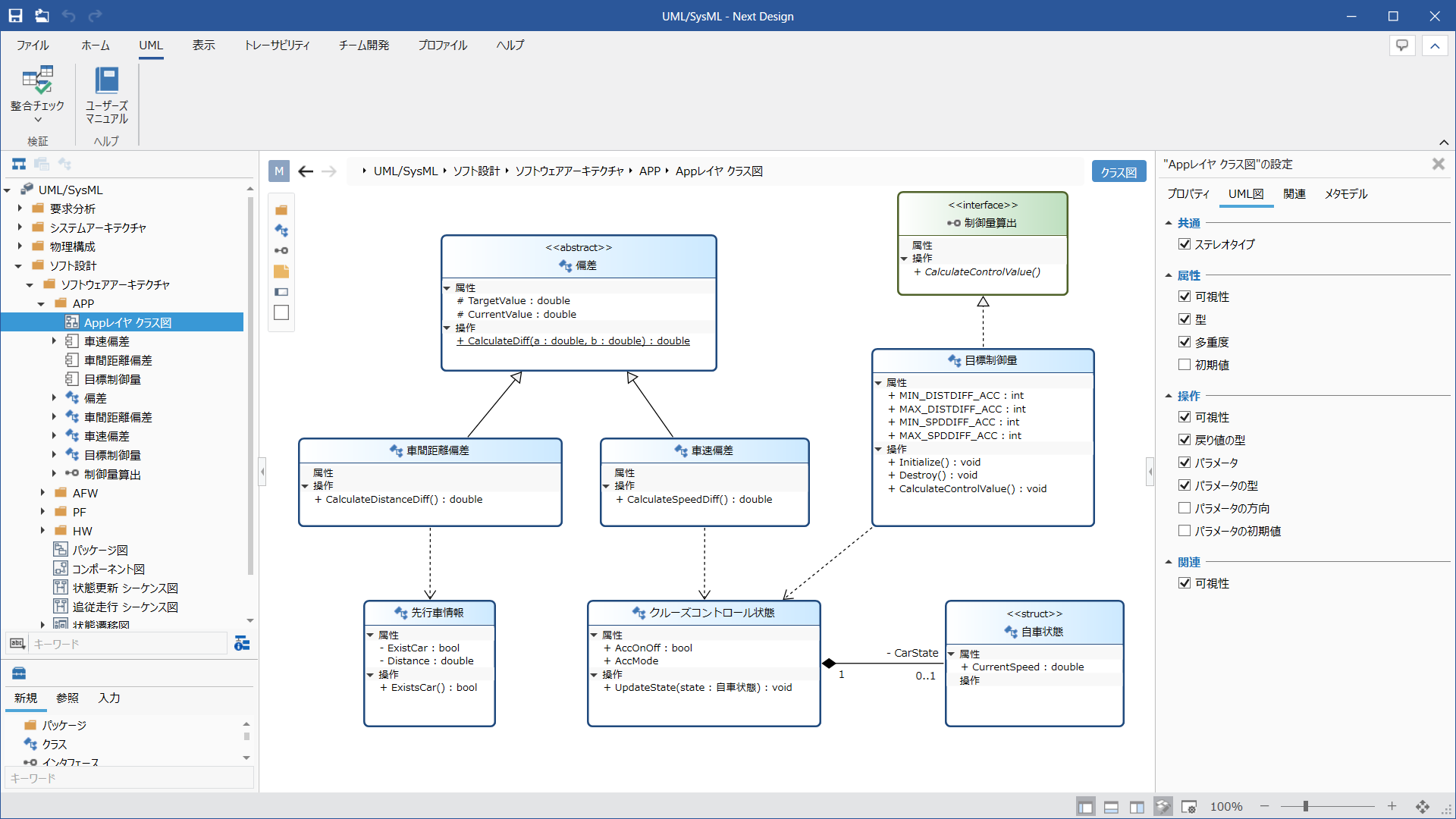
Task: Toggle the 型 checkbox
Action: [x=1185, y=319]
